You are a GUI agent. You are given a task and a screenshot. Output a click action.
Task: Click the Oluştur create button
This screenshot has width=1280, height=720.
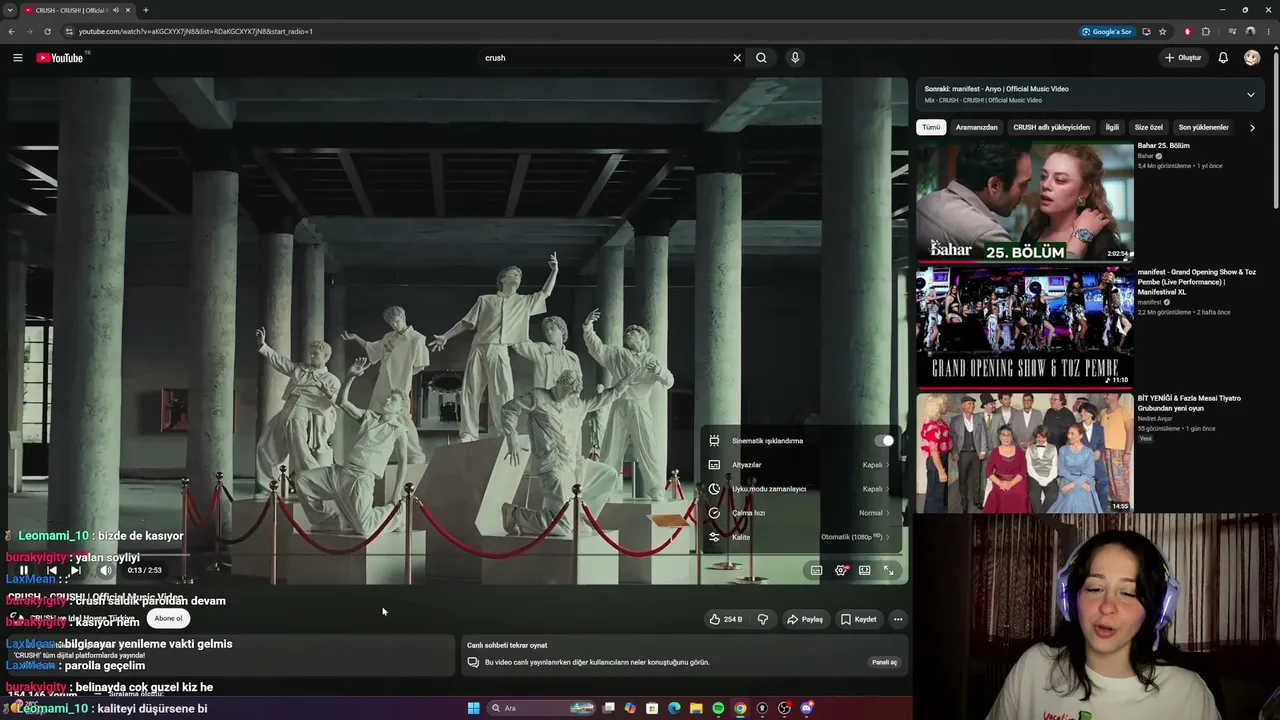point(1183,58)
